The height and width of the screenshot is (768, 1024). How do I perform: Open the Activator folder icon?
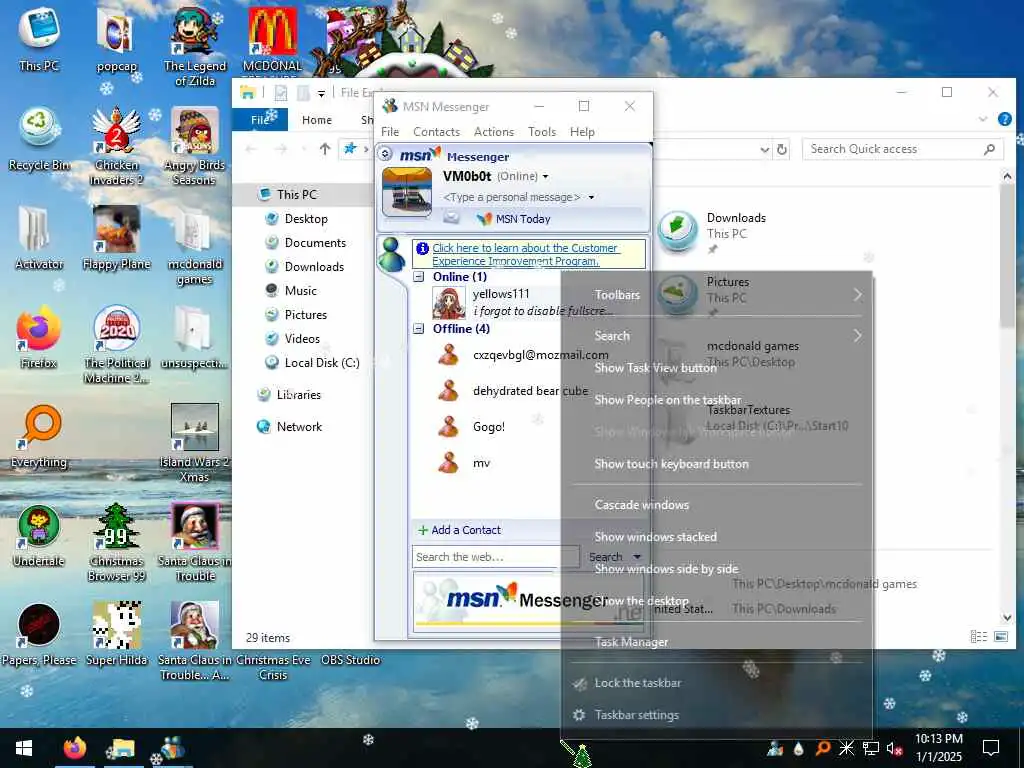pyautogui.click(x=39, y=238)
